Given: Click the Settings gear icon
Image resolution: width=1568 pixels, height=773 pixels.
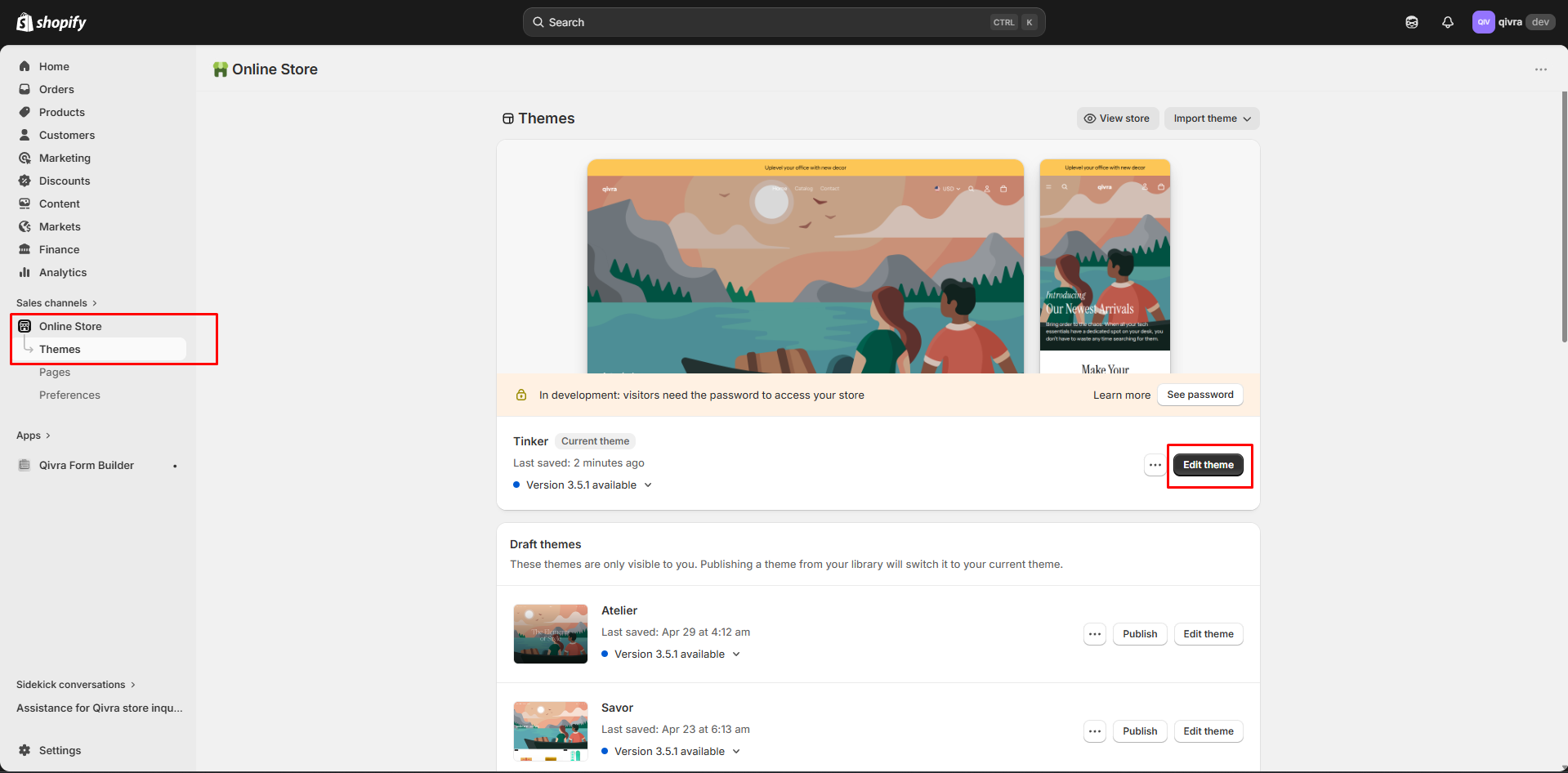Looking at the screenshot, I should click(25, 750).
